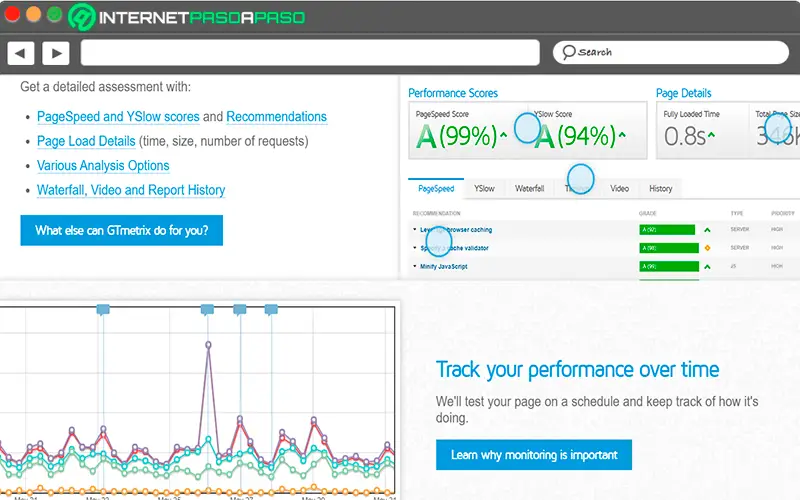Open the Page Load Details link
The height and width of the screenshot is (500, 800).
click(x=86, y=141)
